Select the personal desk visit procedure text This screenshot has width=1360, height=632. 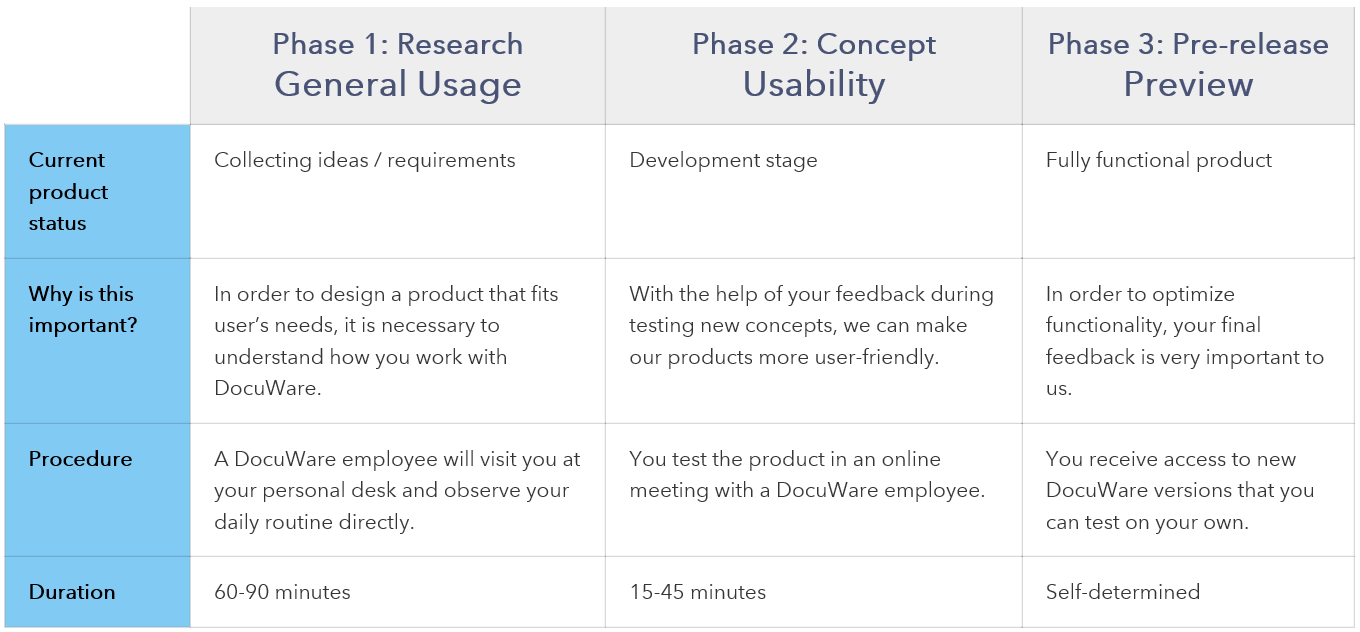point(397,490)
